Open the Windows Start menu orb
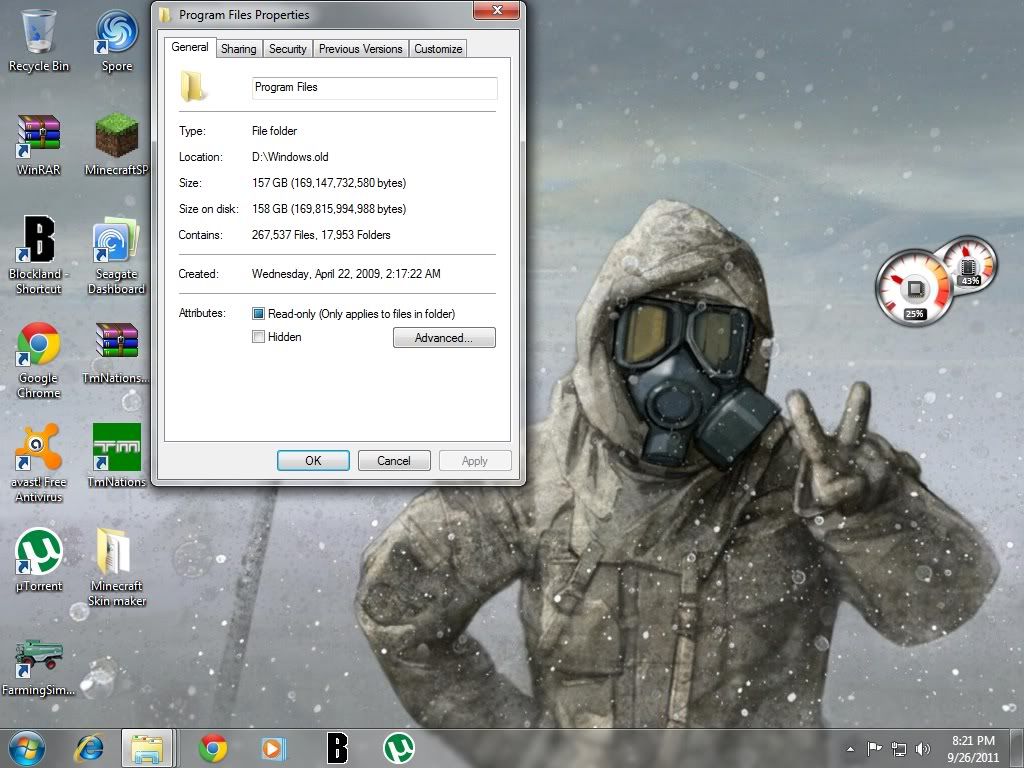This screenshot has width=1024, height=768. (x=27, y=748)
